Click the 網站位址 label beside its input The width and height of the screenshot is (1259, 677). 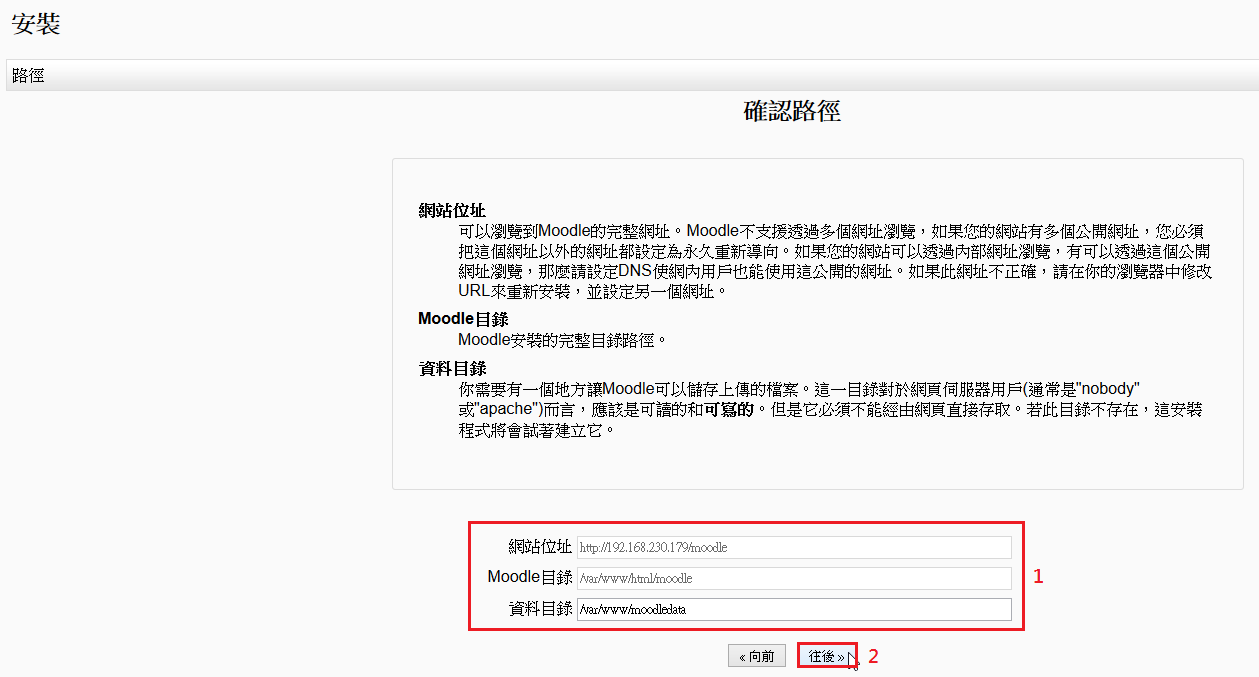[540, 546]
